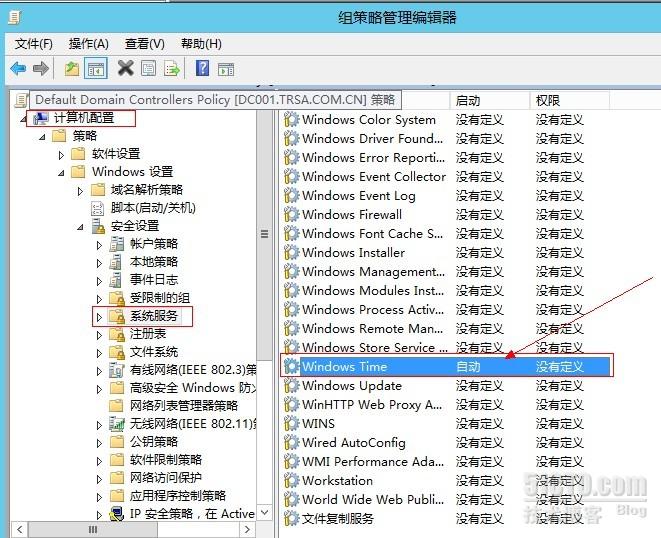This screenshot has height=538, width=661.
Task: Open the 文件(F) menu
Action: (34, 44)
